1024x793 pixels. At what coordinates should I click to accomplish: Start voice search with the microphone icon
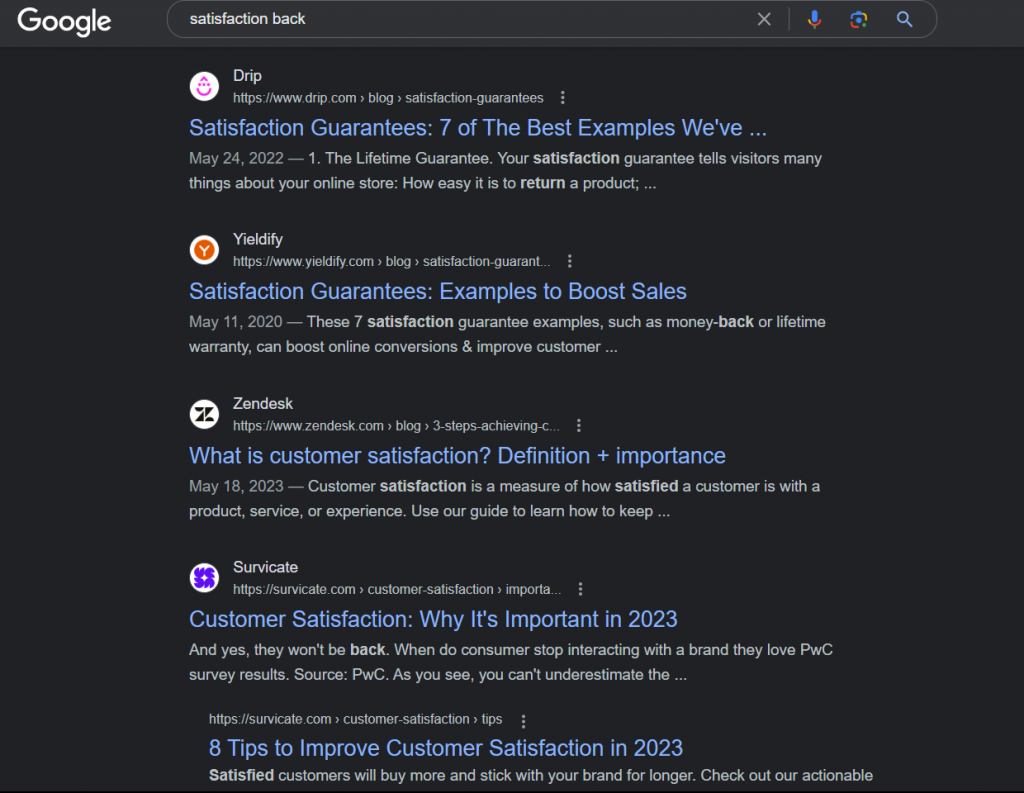pos(814,20)
